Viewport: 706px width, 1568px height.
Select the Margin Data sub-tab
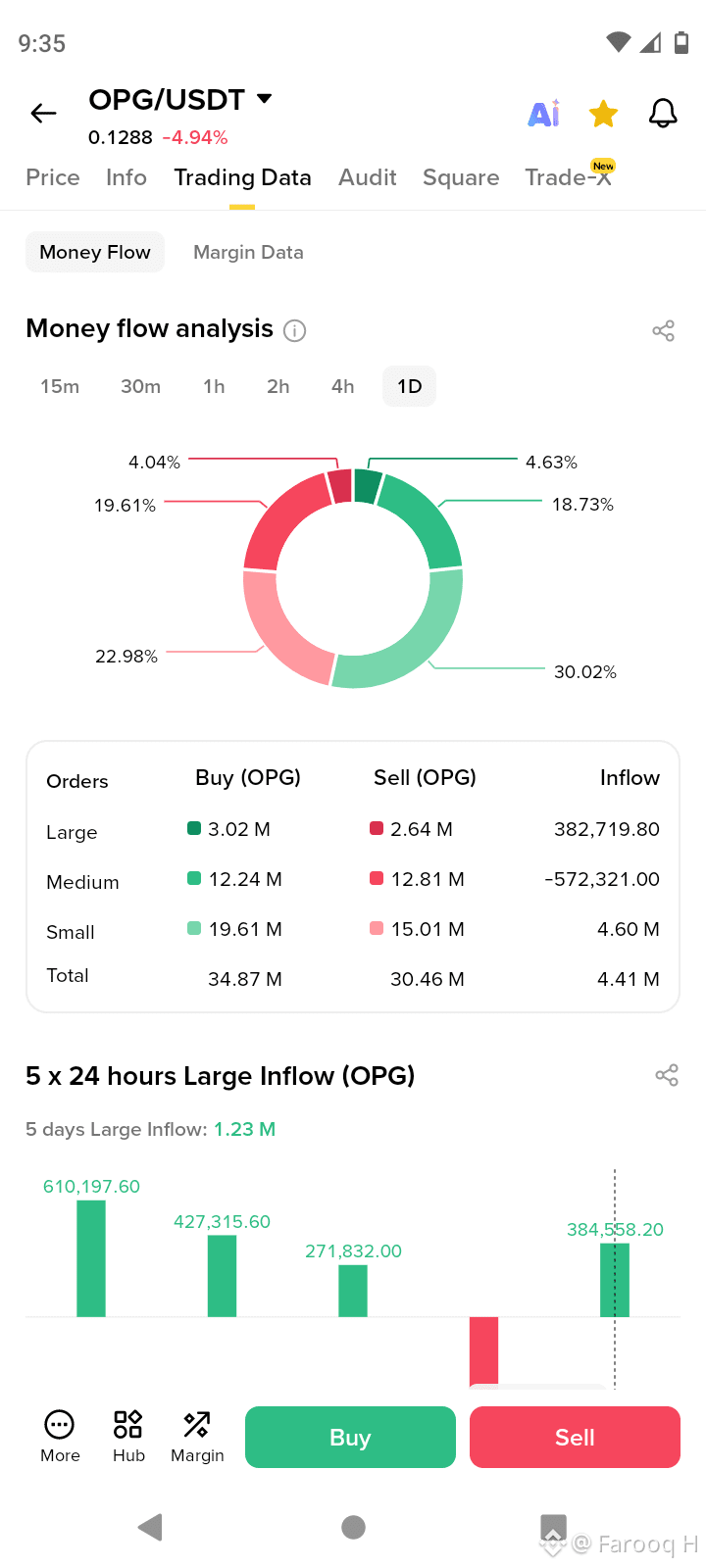pos(248,252)
